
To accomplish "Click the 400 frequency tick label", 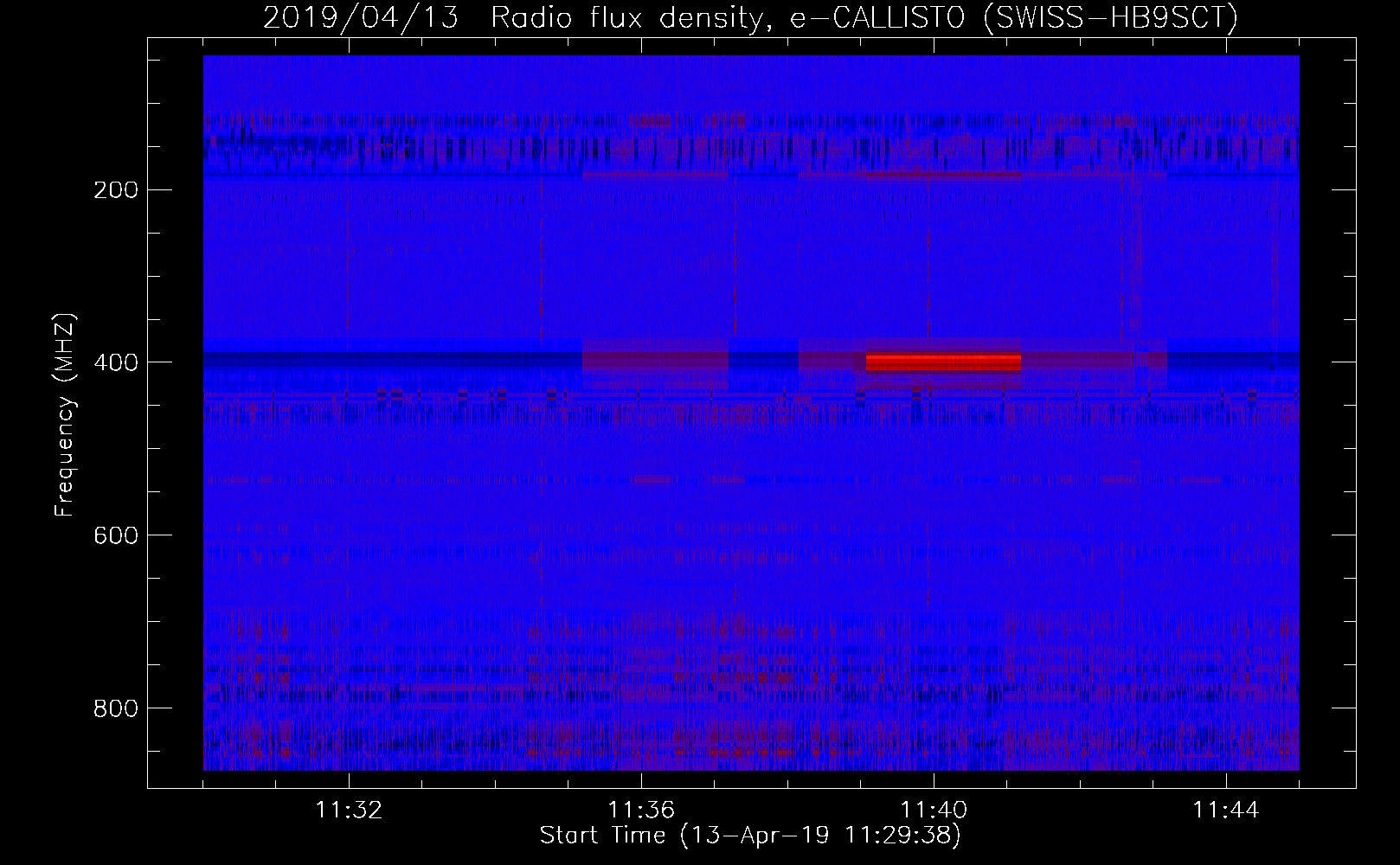I will click(115, 362).
